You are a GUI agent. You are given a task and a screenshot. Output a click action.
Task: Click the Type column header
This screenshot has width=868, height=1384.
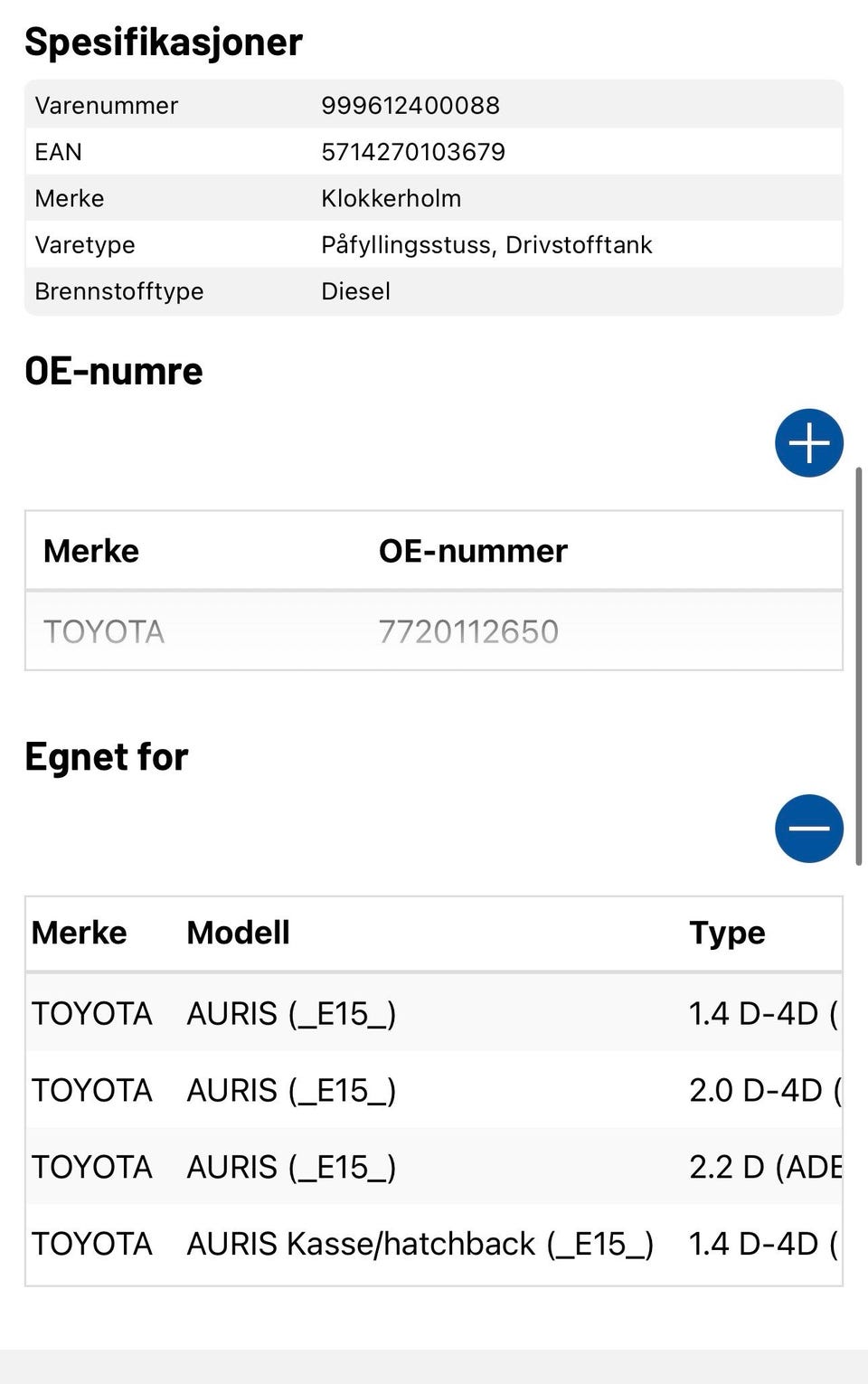tap(727, 933)
